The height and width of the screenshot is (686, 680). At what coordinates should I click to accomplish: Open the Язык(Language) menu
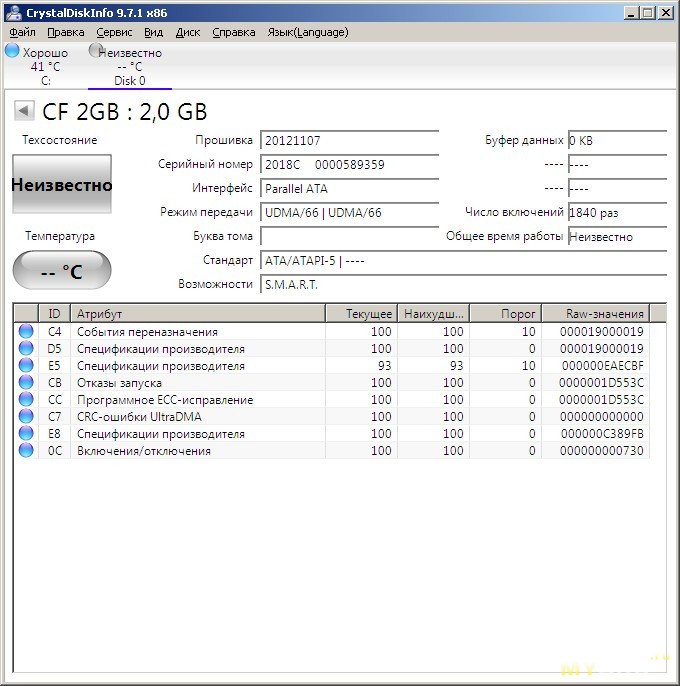pos(308,32)
